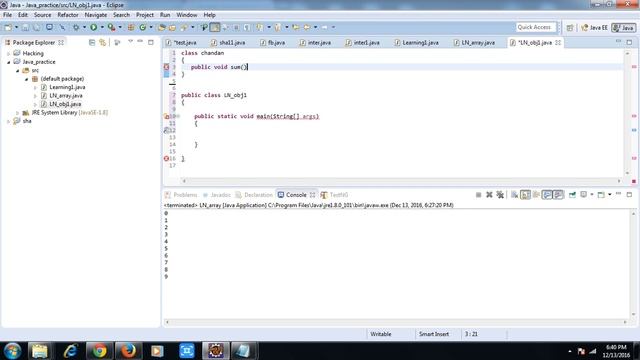The image size is (640, 360).
Task: Close the LN_obj1.java editor tab
Action: [558, 42]
